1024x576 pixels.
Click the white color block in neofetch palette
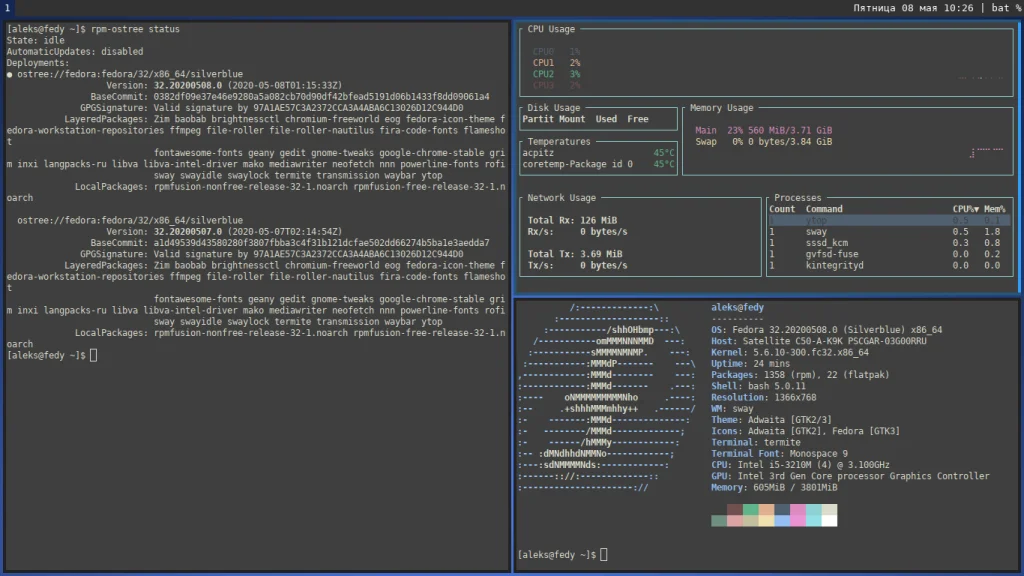tap(829, 520)
